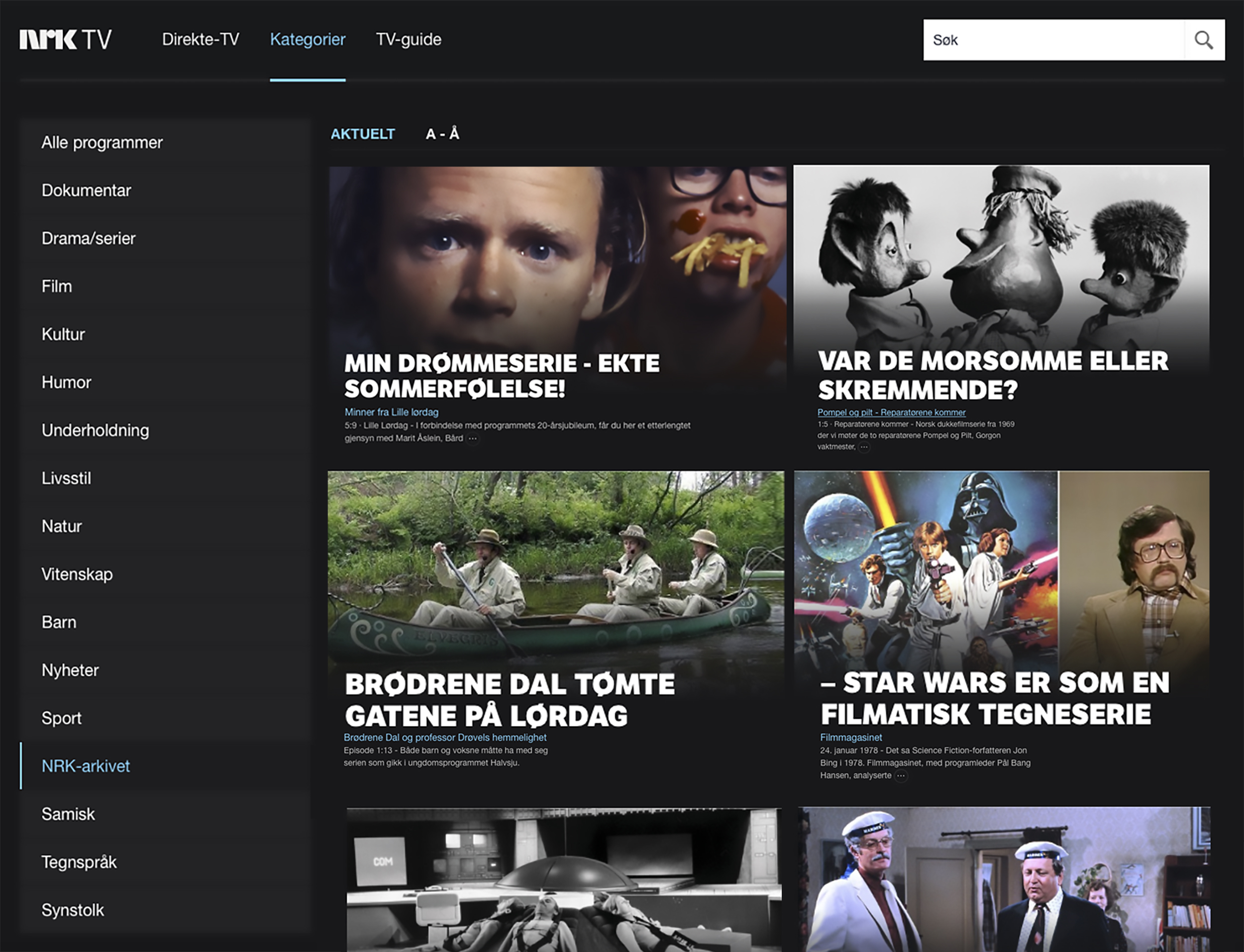Select the NRK-arkivet category
The height and width of the screenshot is (952, 1244).
(166, 766)
